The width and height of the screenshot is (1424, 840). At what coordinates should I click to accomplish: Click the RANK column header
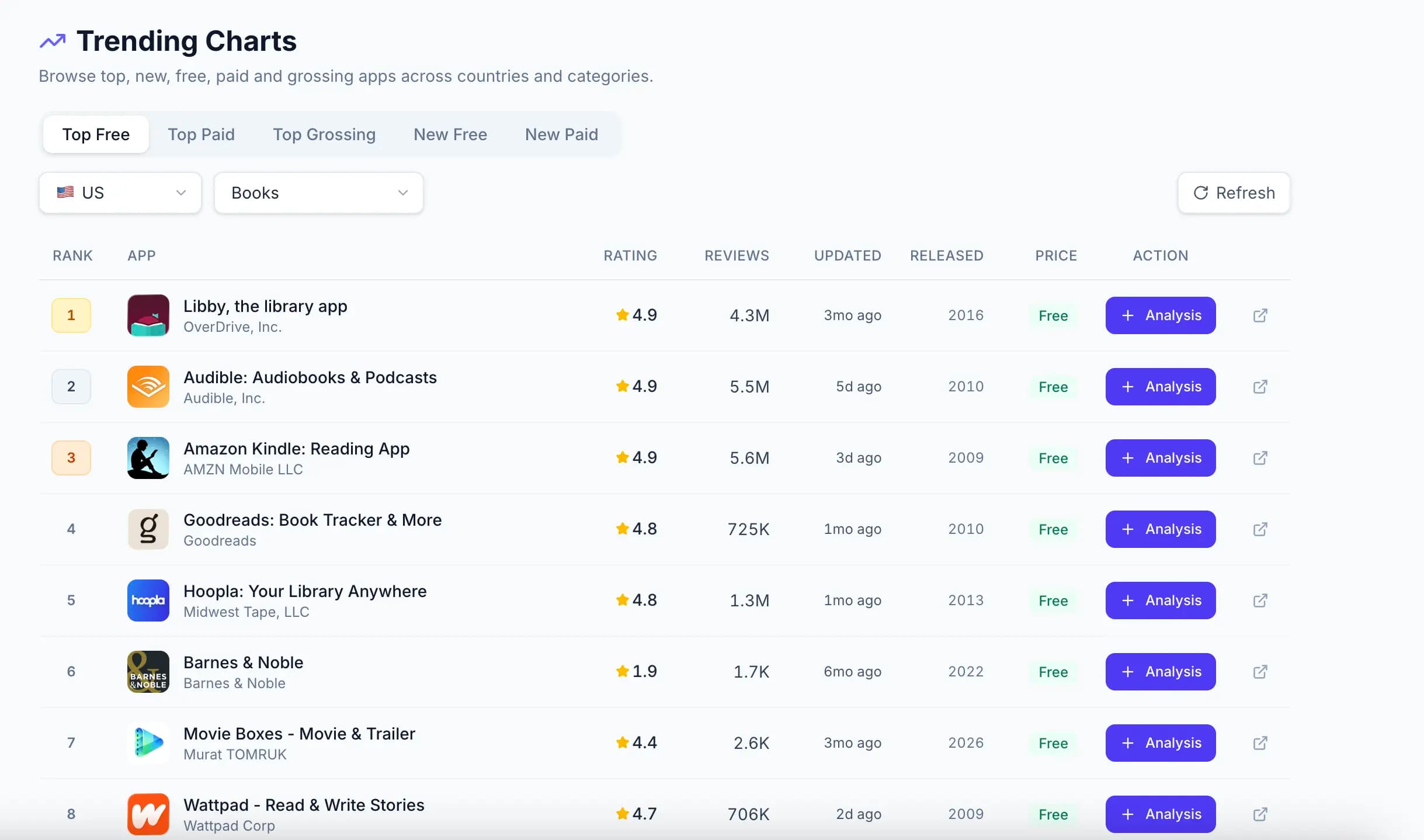[73, 256]
